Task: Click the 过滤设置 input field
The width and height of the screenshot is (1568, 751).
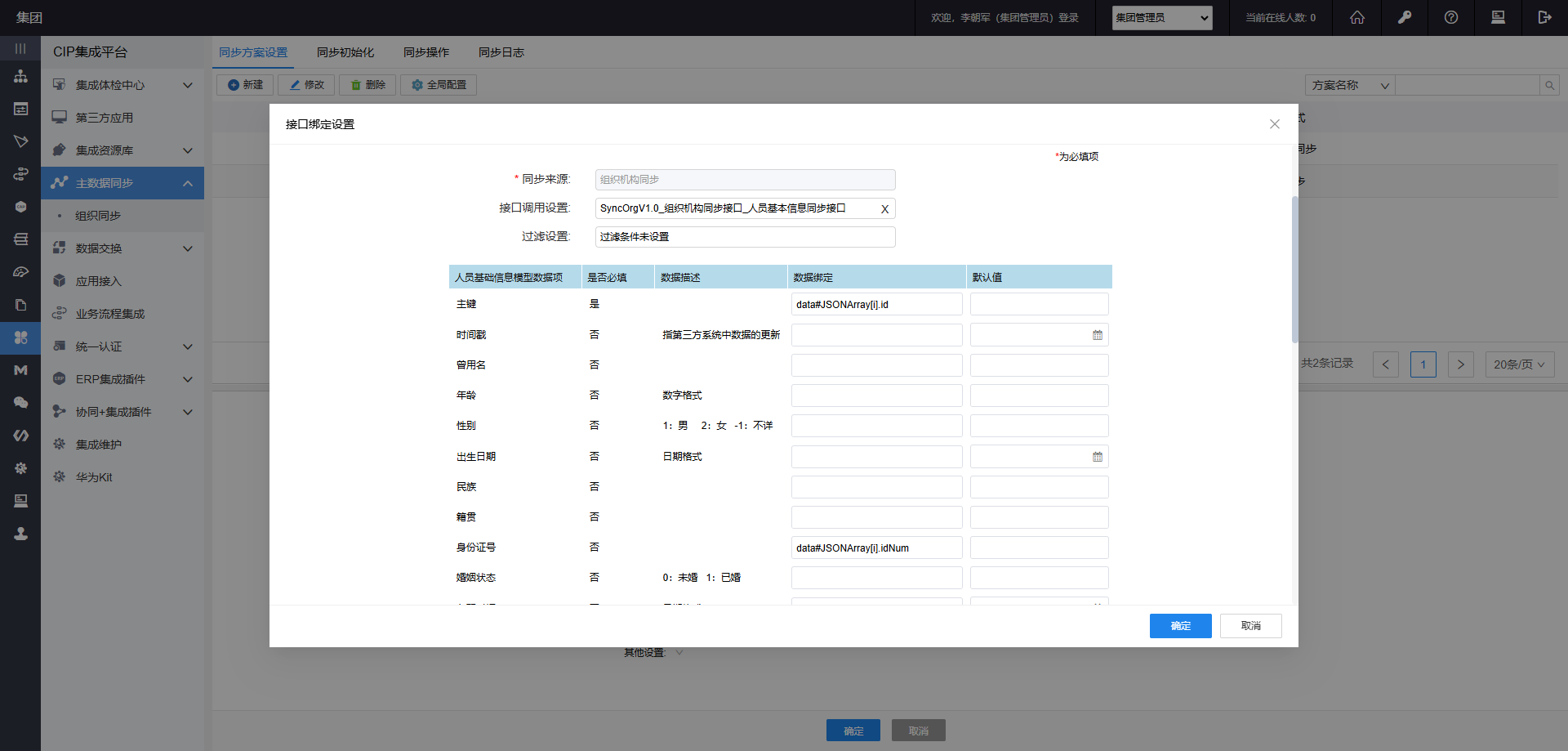Action: point(745,237)
